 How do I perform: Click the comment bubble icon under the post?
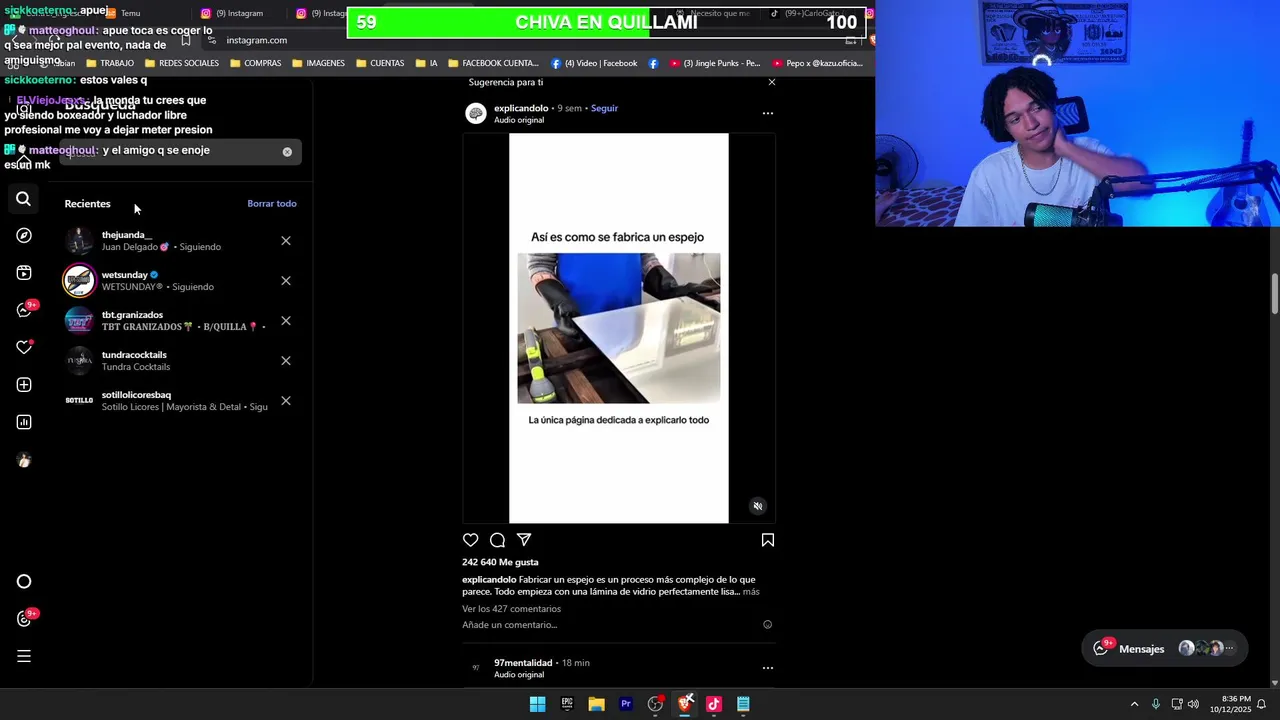[497, 540]
